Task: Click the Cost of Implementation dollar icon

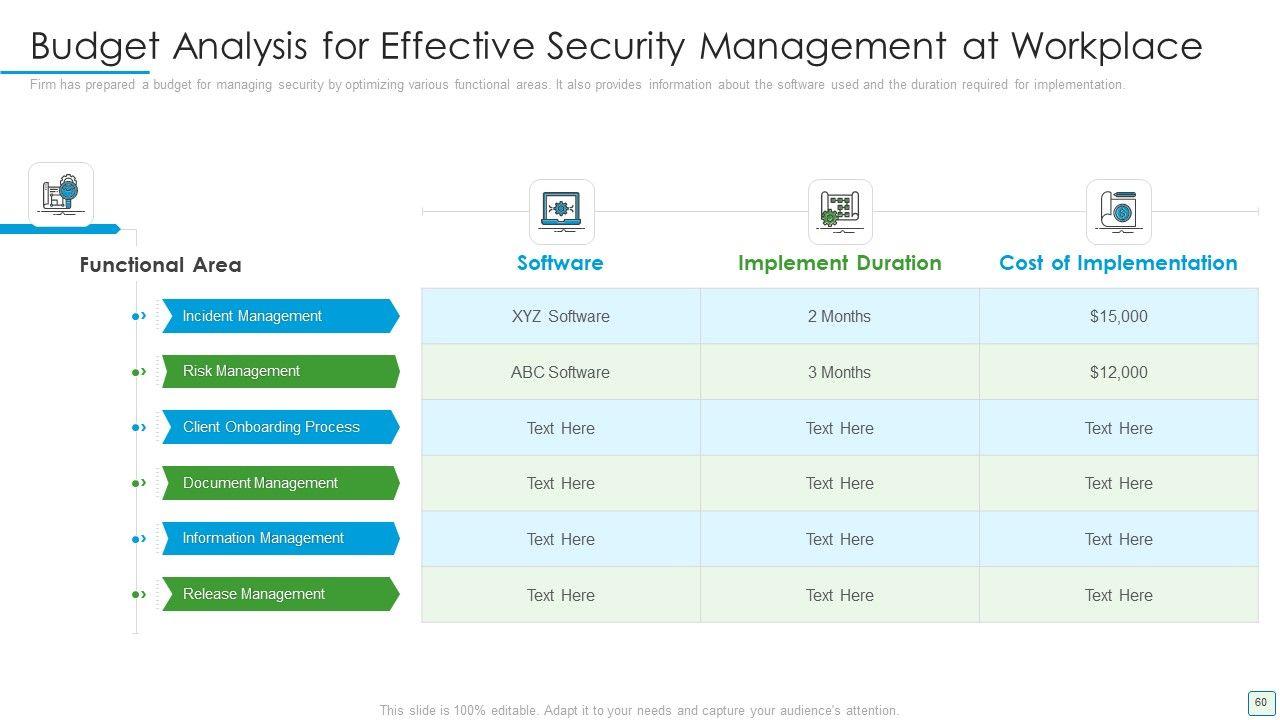Action: click(1118, 211)
